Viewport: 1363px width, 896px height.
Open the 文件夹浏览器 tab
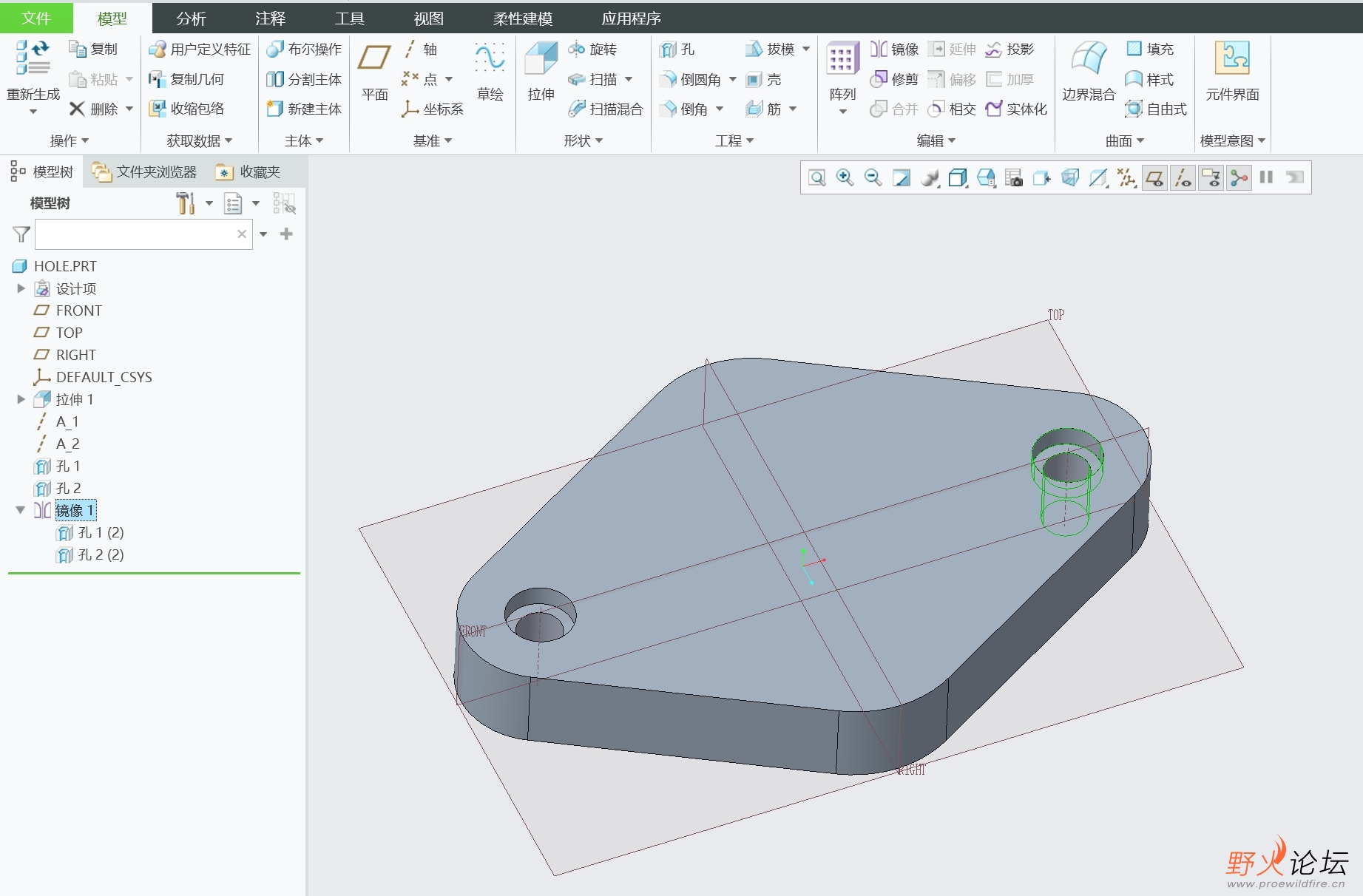tap(146, 172)
